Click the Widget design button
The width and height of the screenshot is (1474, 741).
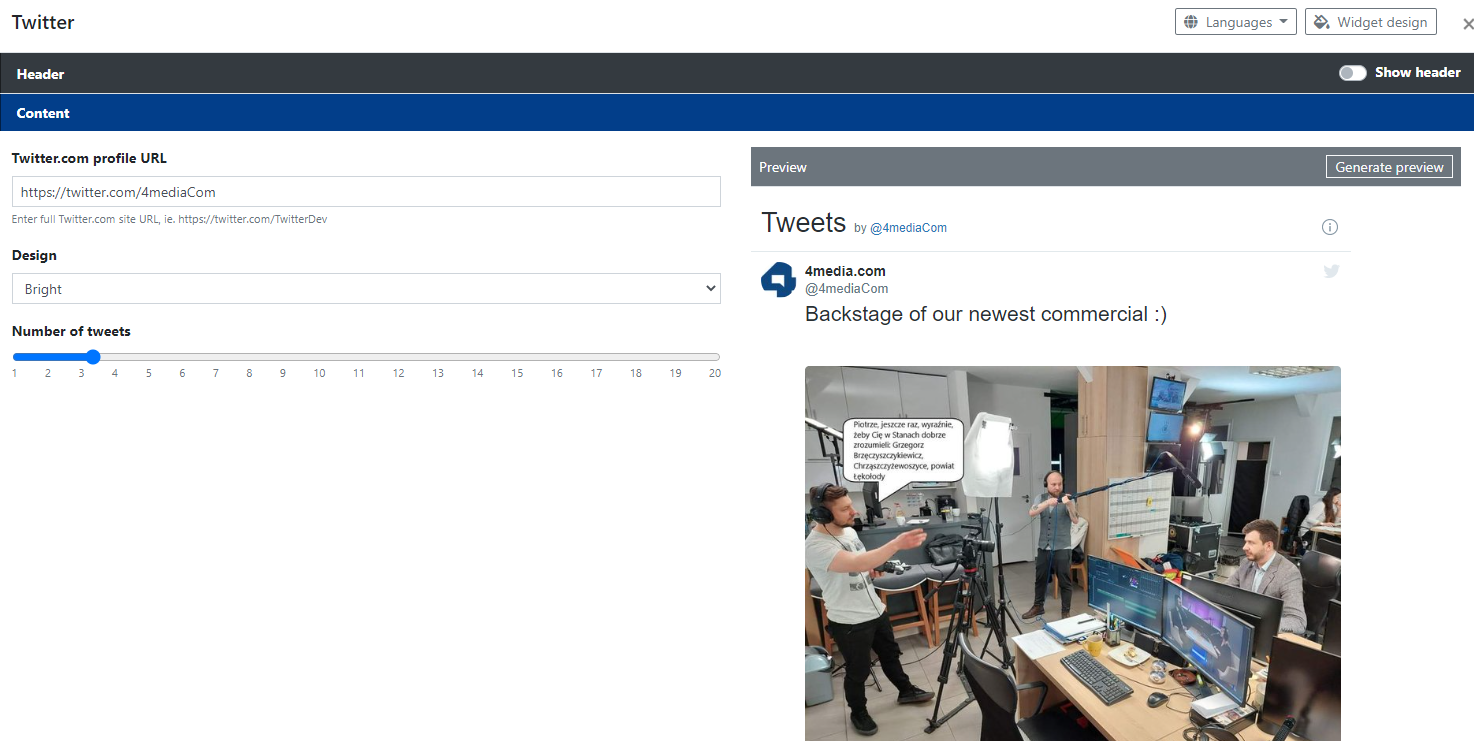click(x=1370, y=22)
